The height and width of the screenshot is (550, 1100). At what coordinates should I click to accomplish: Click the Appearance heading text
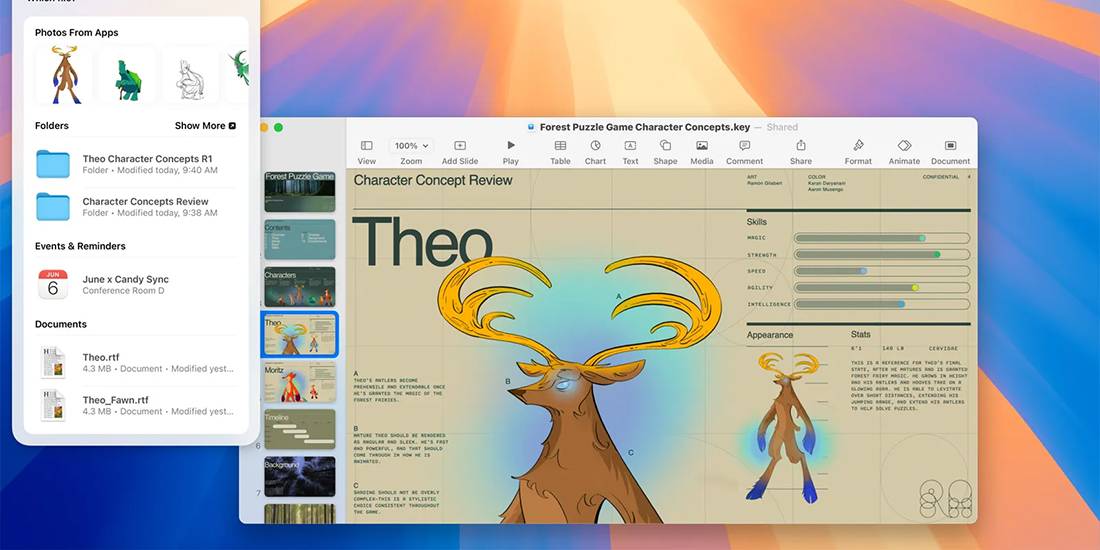(x=770, y=335)
